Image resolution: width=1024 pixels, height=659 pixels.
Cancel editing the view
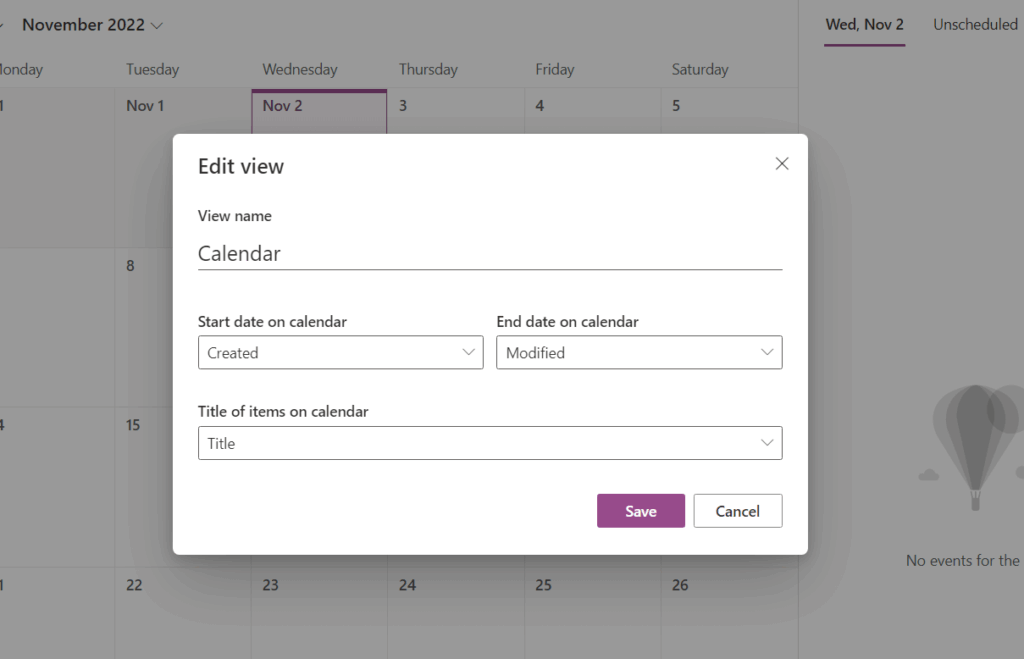(737, 511)
